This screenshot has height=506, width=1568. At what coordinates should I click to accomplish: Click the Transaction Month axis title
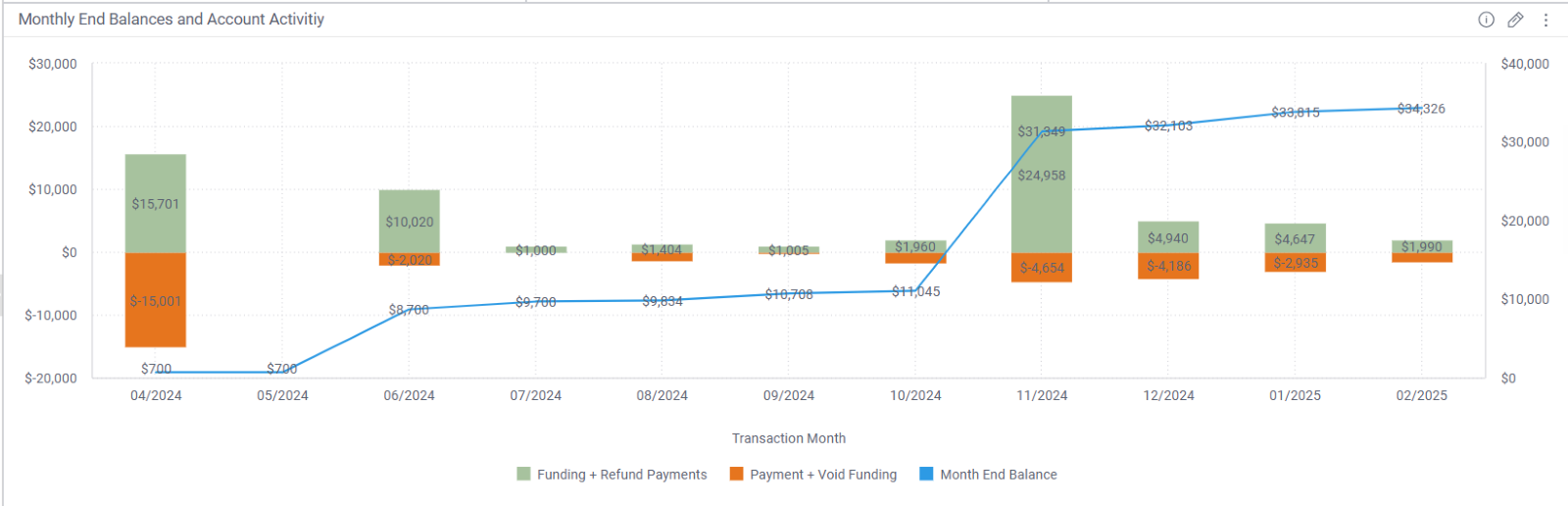[789, 438]
